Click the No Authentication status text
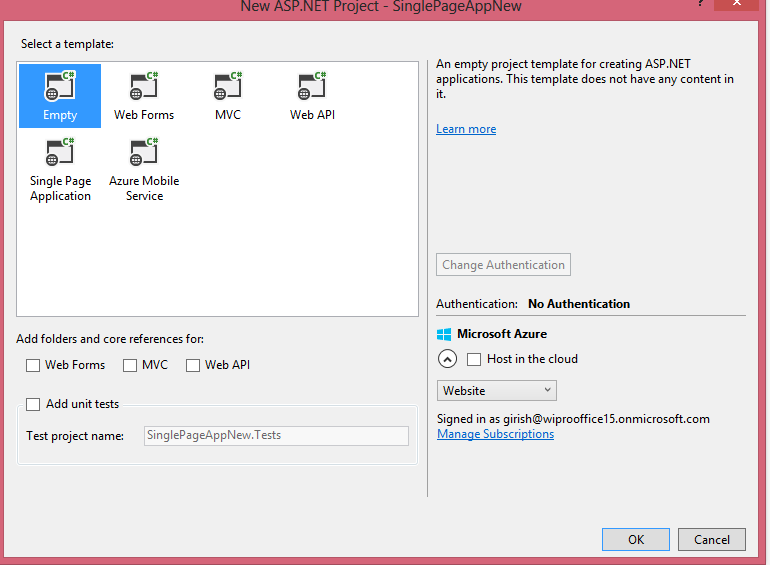This screenshot has height=565, width=770. pos(579,304)
